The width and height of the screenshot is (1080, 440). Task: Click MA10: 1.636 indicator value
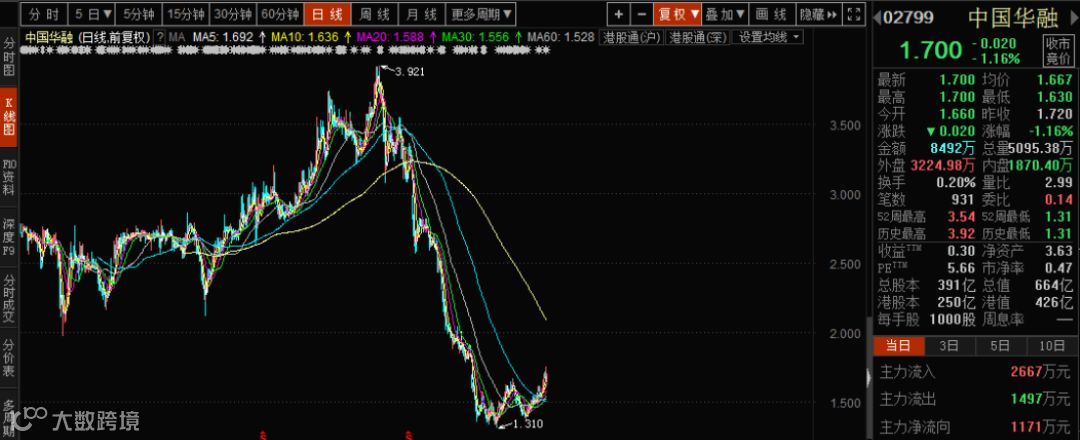point(306,37)
